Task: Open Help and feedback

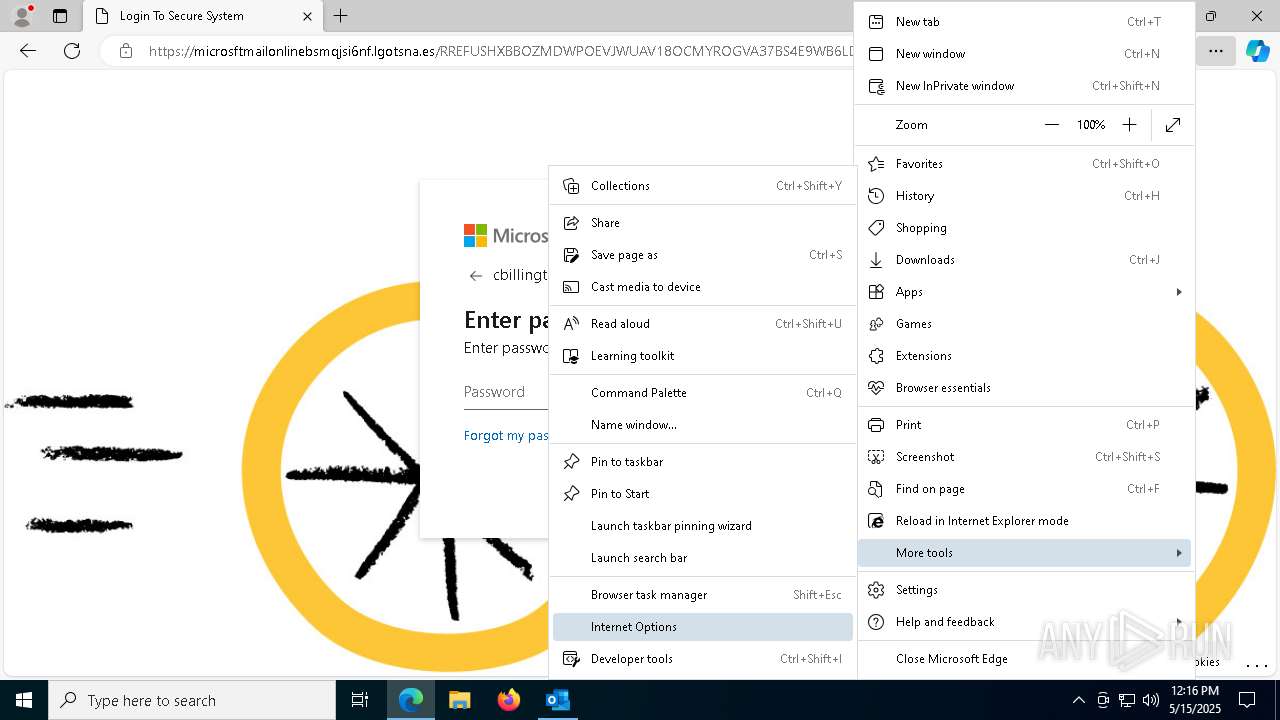Action: tap(1024, 622)
